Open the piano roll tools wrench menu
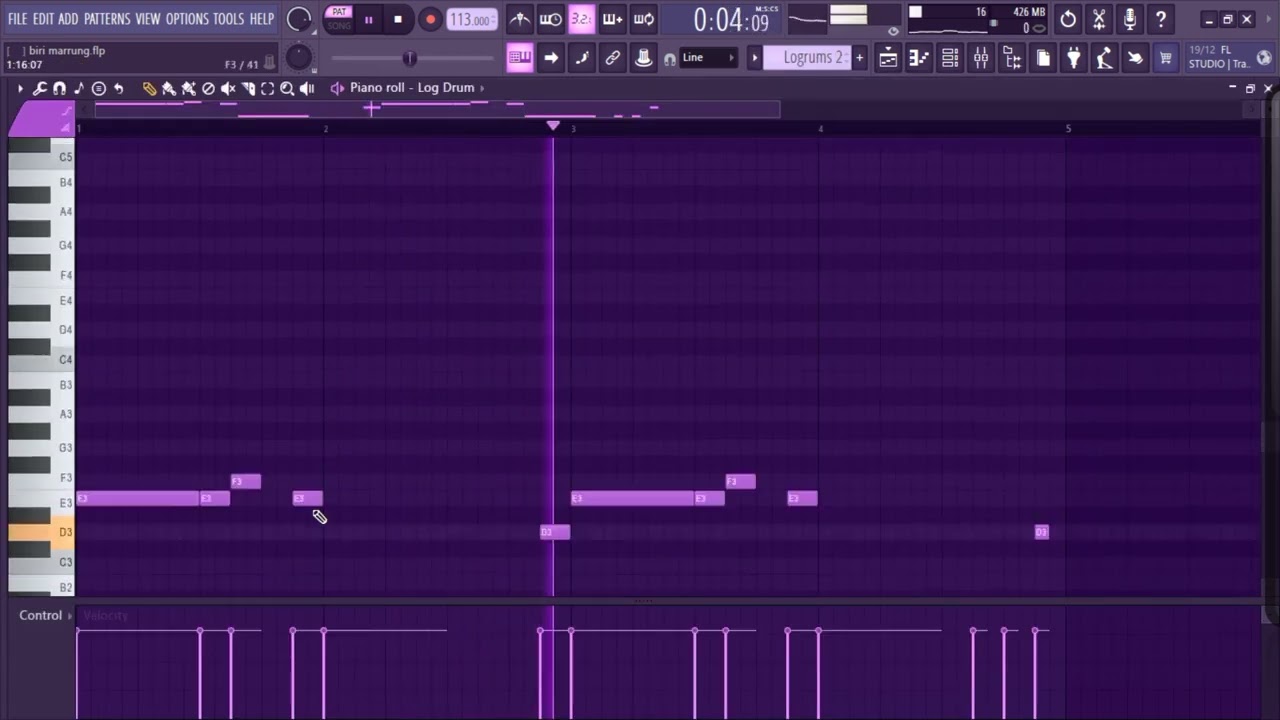Screen dimensions: 1280x720 click(x=39, y=89)
